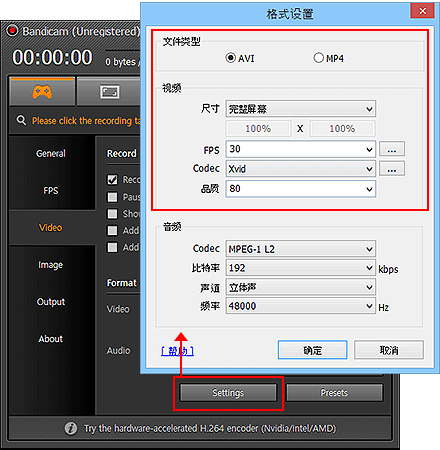
Task: Click the magnifier icon beside recording hint
Action: tap(21, 120)
